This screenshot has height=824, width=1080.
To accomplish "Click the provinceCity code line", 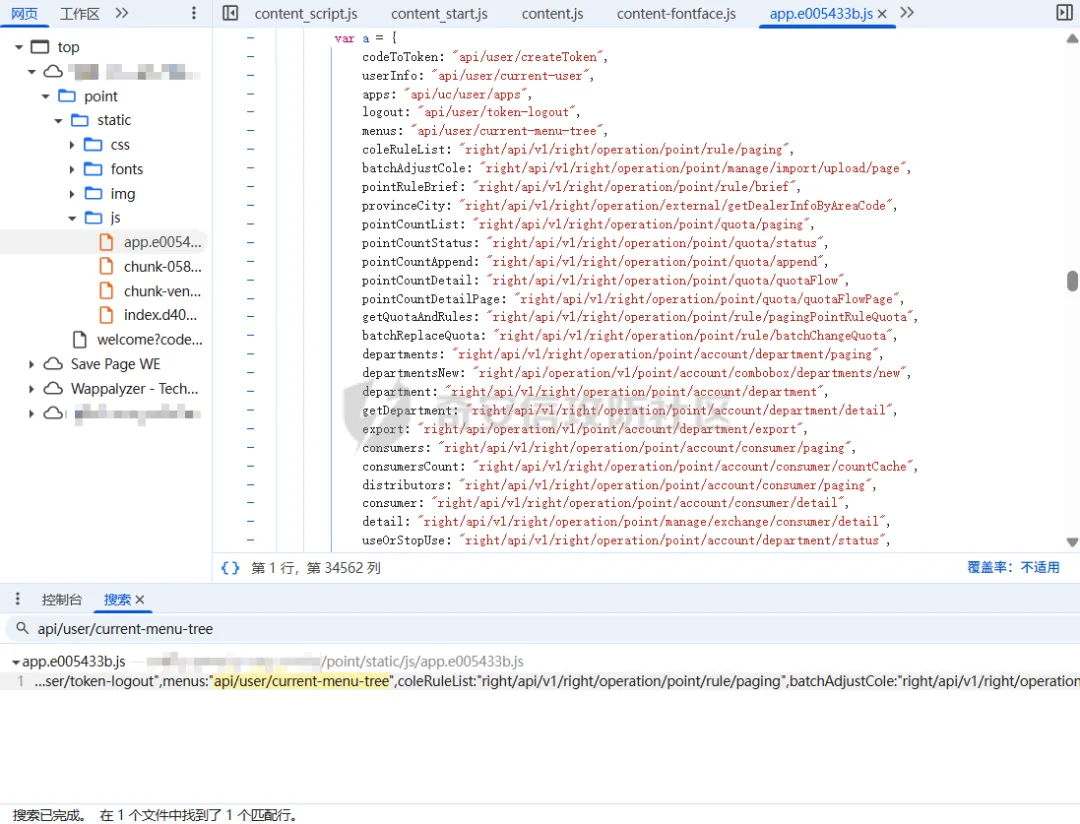I will click(630, 205).
